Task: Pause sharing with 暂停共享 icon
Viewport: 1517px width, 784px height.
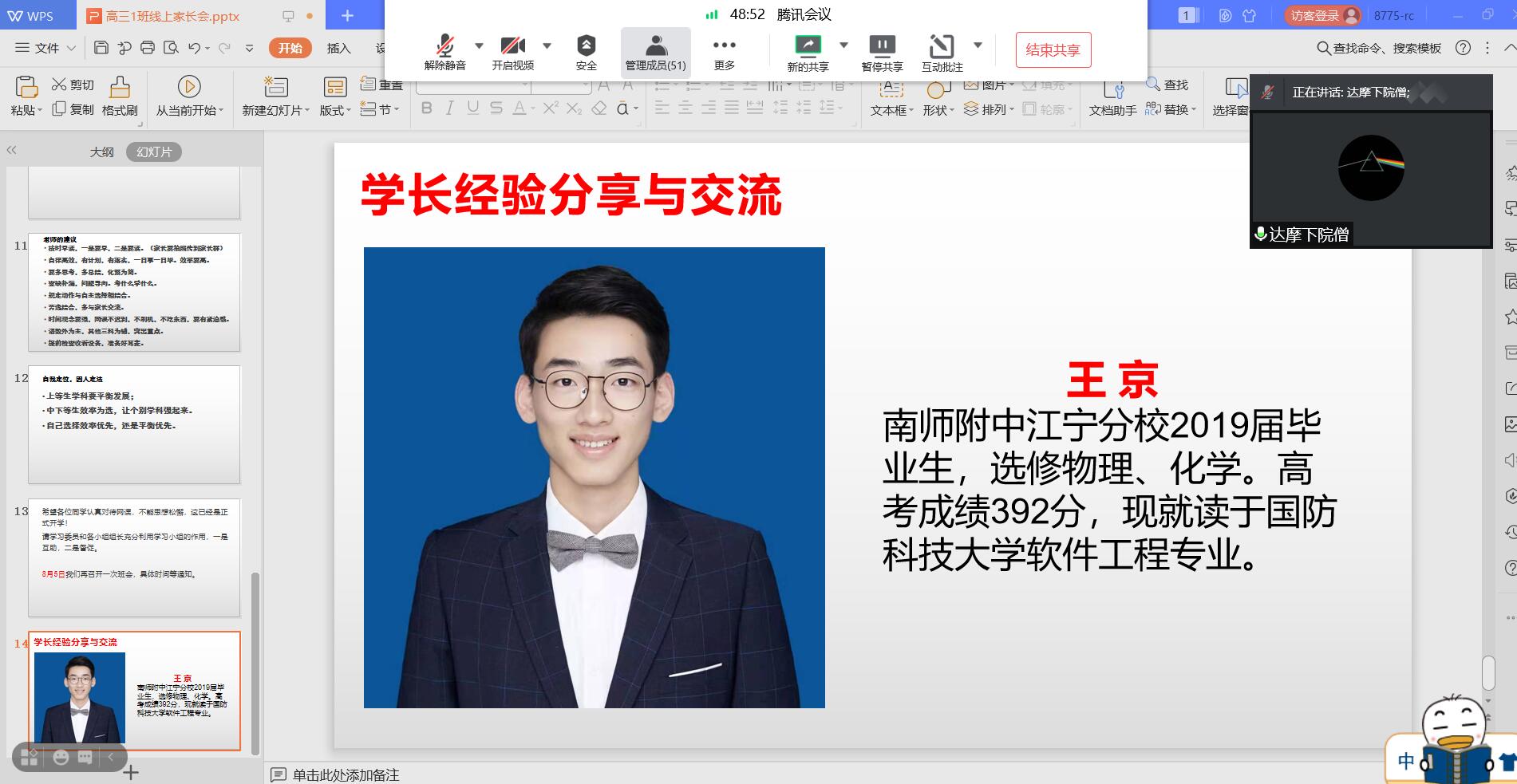Action: [x=882, y=45]
